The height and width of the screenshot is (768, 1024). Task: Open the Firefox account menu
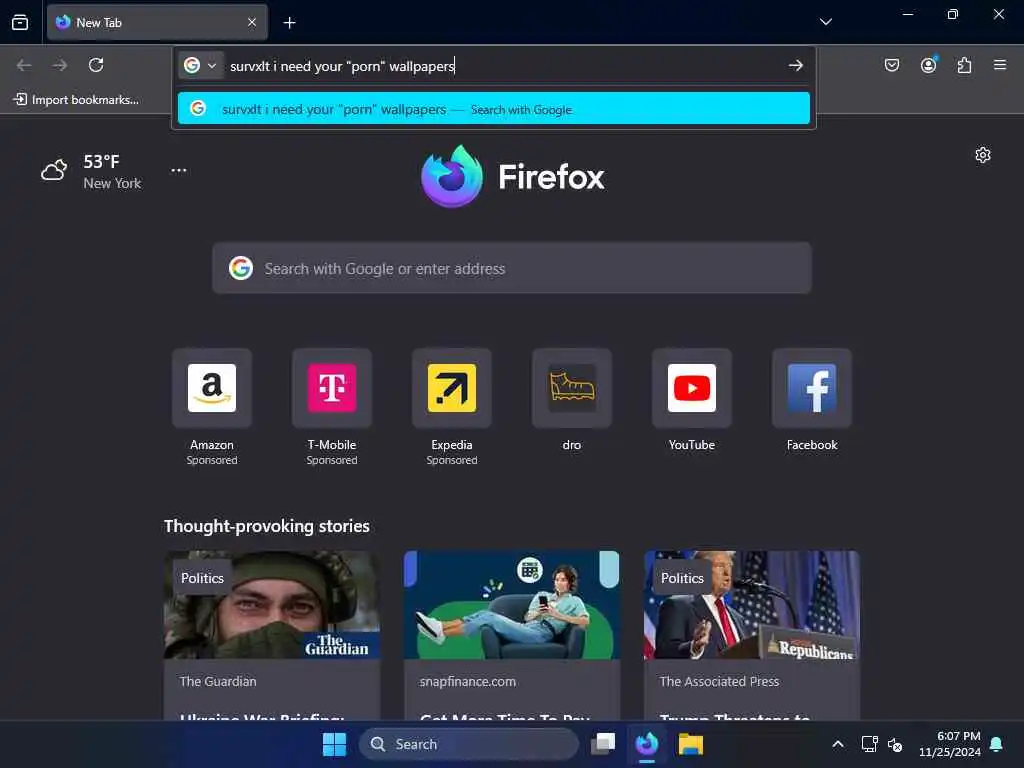tap(928, 65)
